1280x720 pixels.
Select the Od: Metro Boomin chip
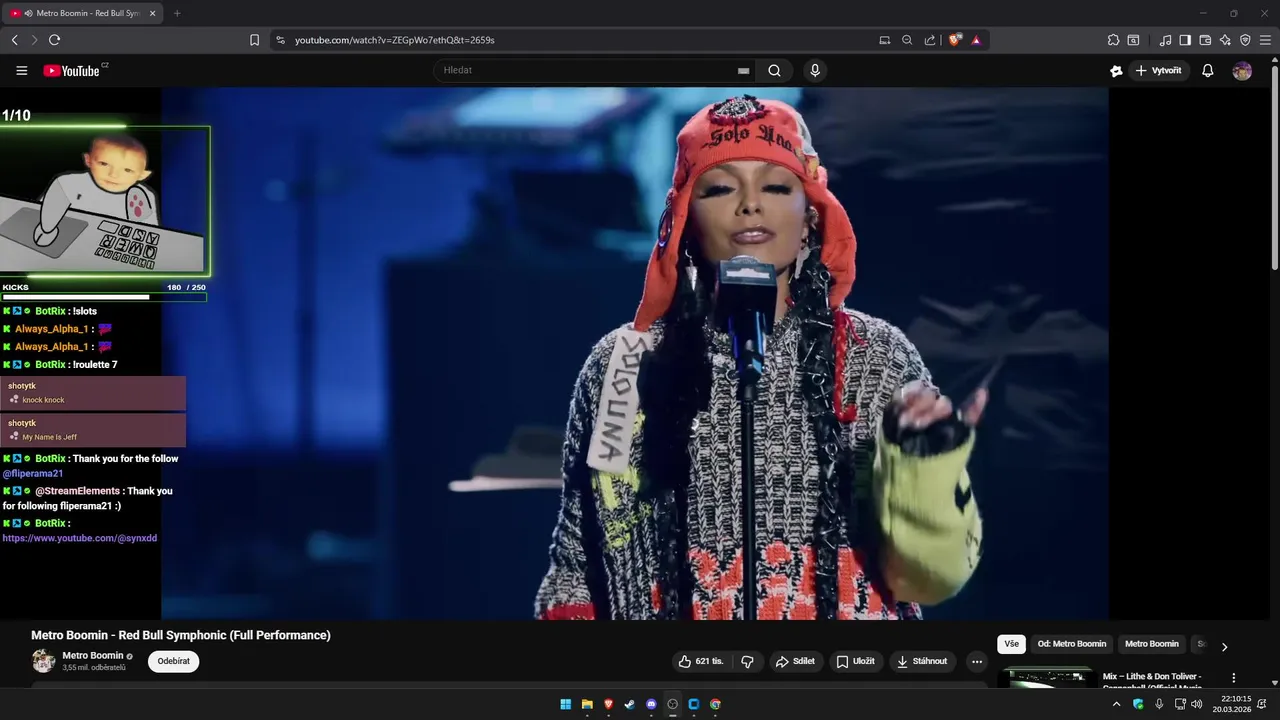[x=1072, y=644]
